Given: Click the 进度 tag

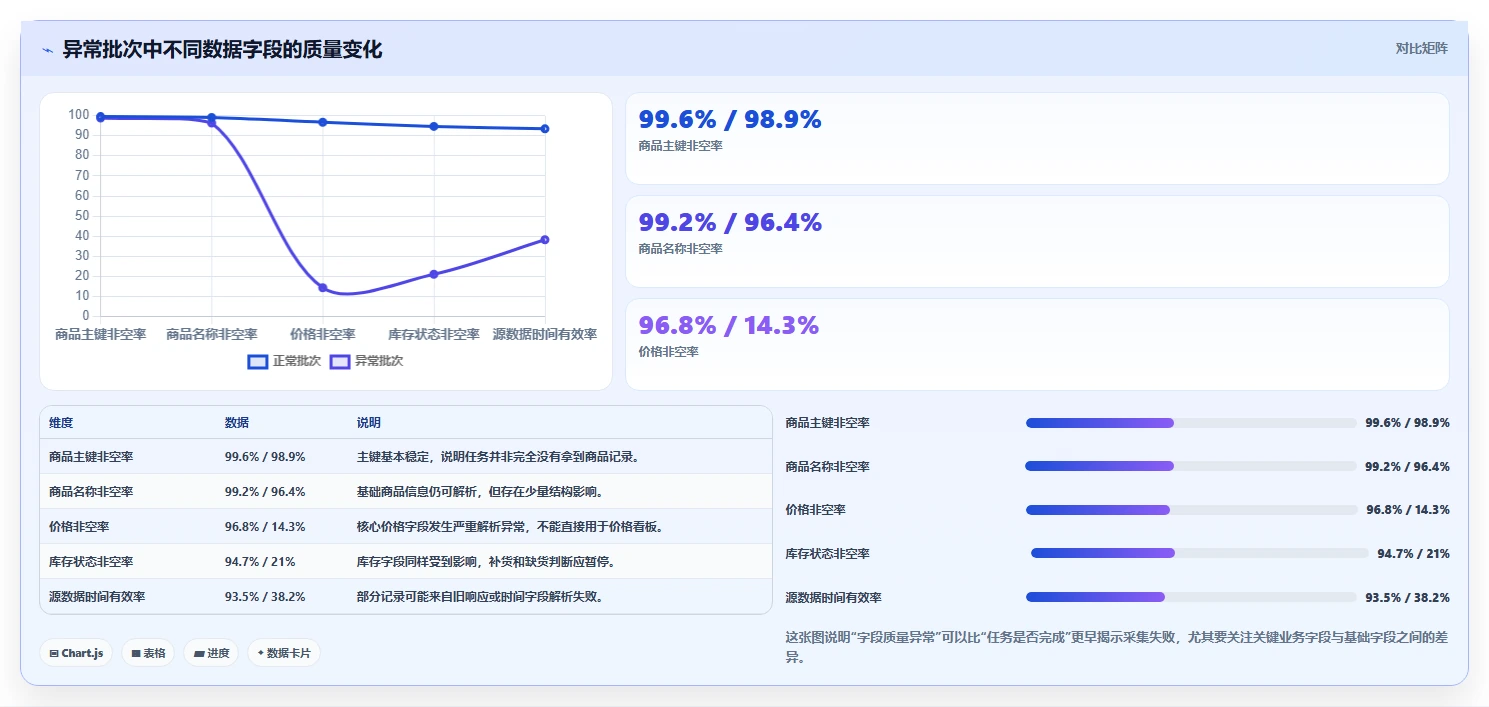Looking at the screenshot, I should point(211,653).
